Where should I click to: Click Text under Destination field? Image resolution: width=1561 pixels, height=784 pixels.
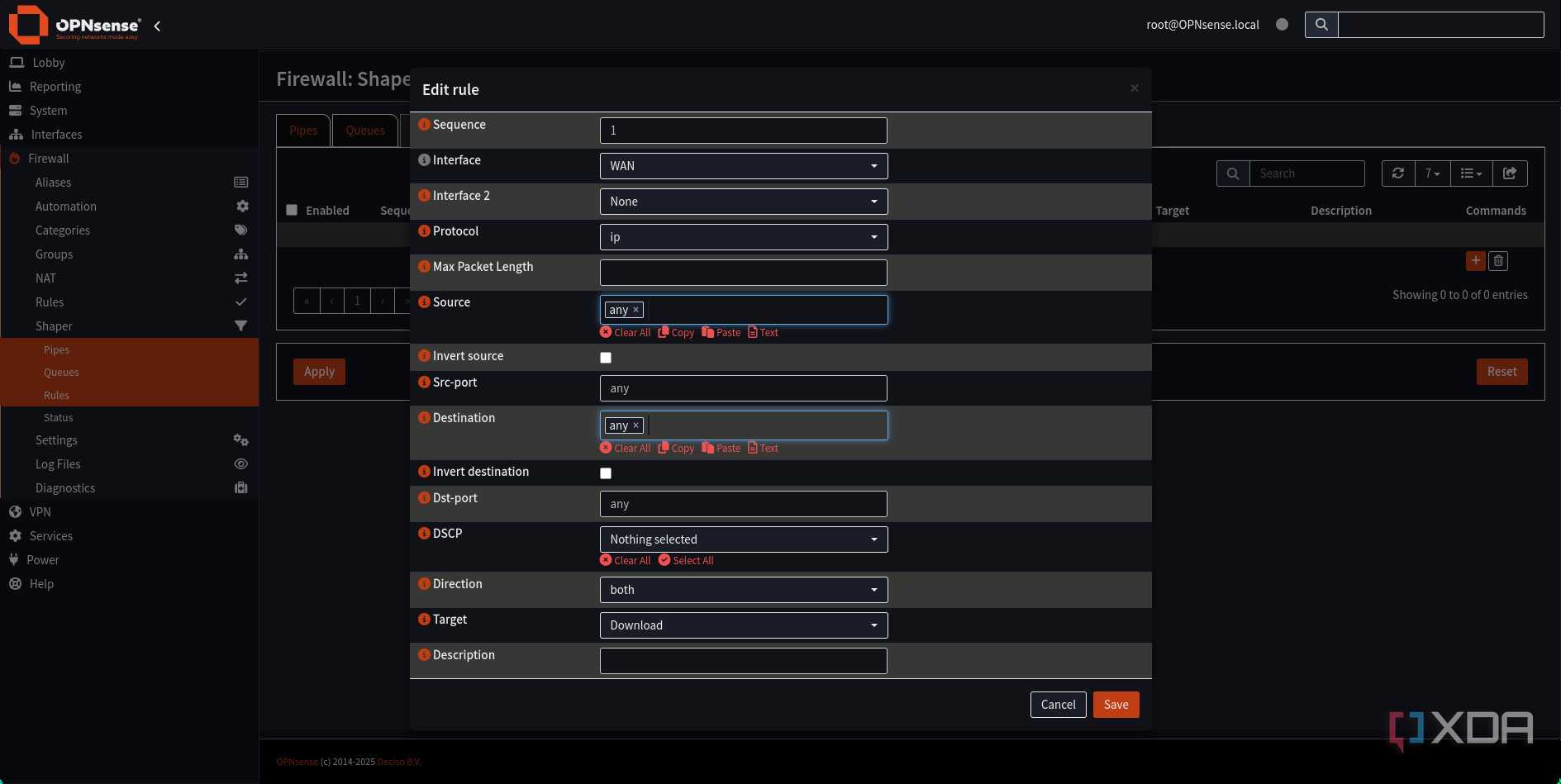click(763, 448)
